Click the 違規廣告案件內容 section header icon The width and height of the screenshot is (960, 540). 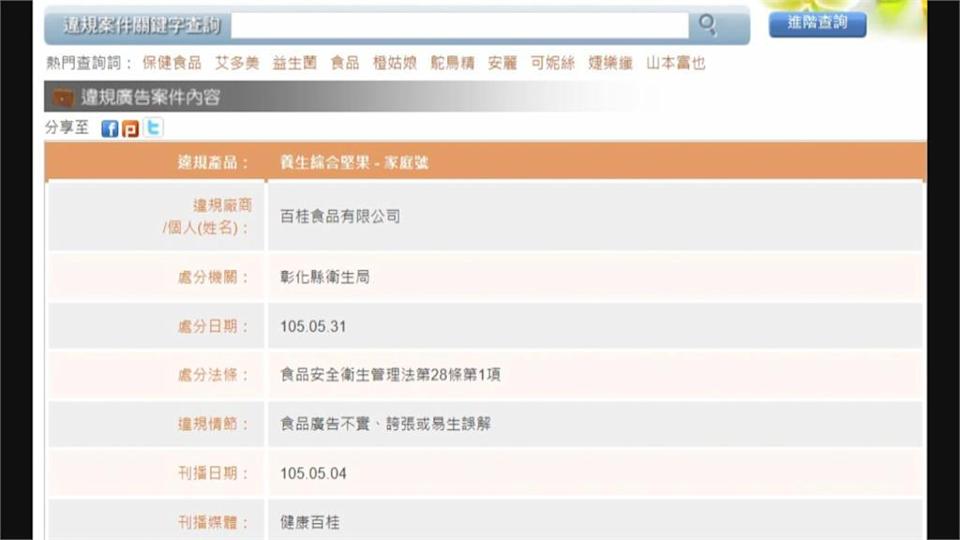pos(62,97)
